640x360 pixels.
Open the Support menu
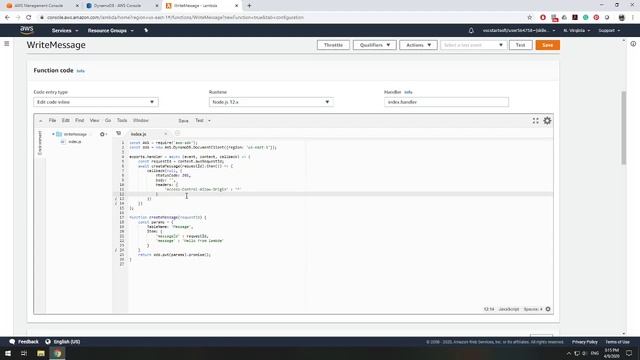(x=609, y=31)
